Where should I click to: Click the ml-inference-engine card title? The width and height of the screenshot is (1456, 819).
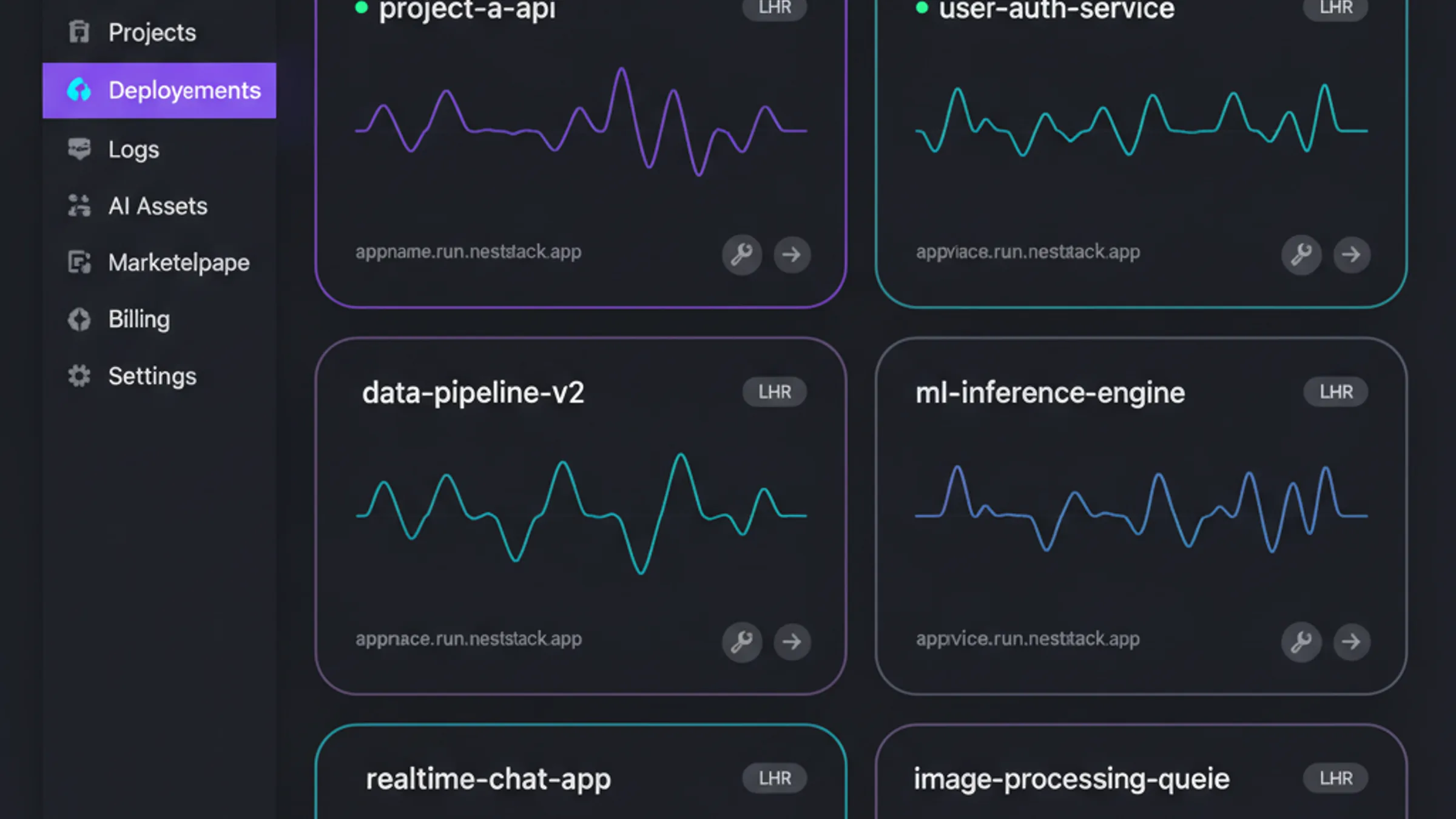point(1050,393)
